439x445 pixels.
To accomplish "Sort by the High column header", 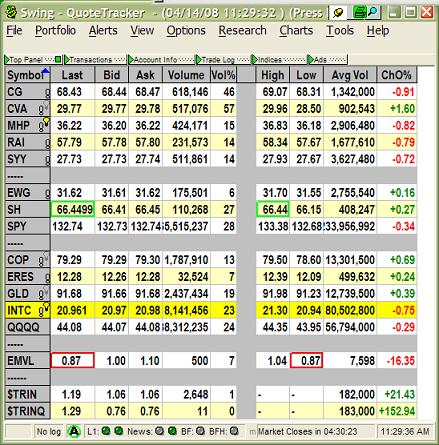I will pos(273,75).
